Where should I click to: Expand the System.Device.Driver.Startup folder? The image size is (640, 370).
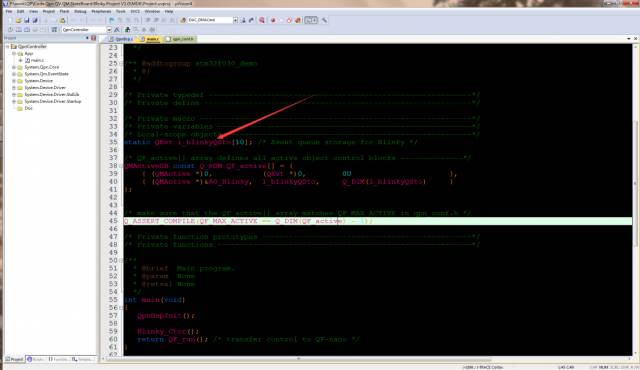tap(14, 101)
